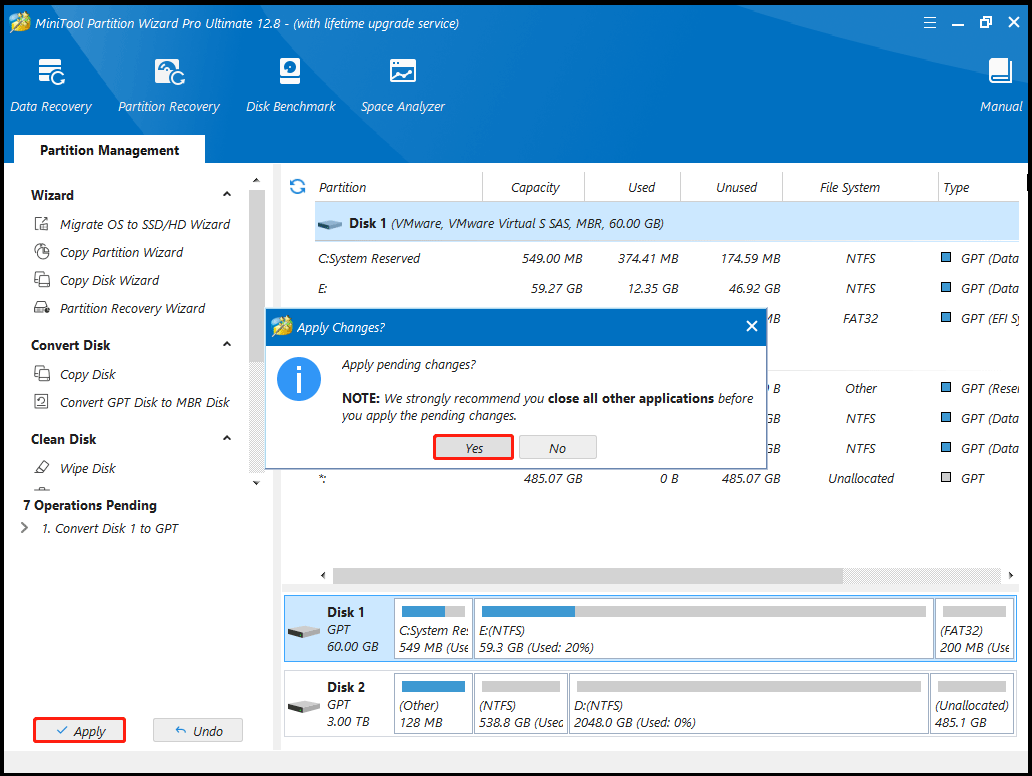
Task: Collapse the Clean Disk section
Action: 226,438
